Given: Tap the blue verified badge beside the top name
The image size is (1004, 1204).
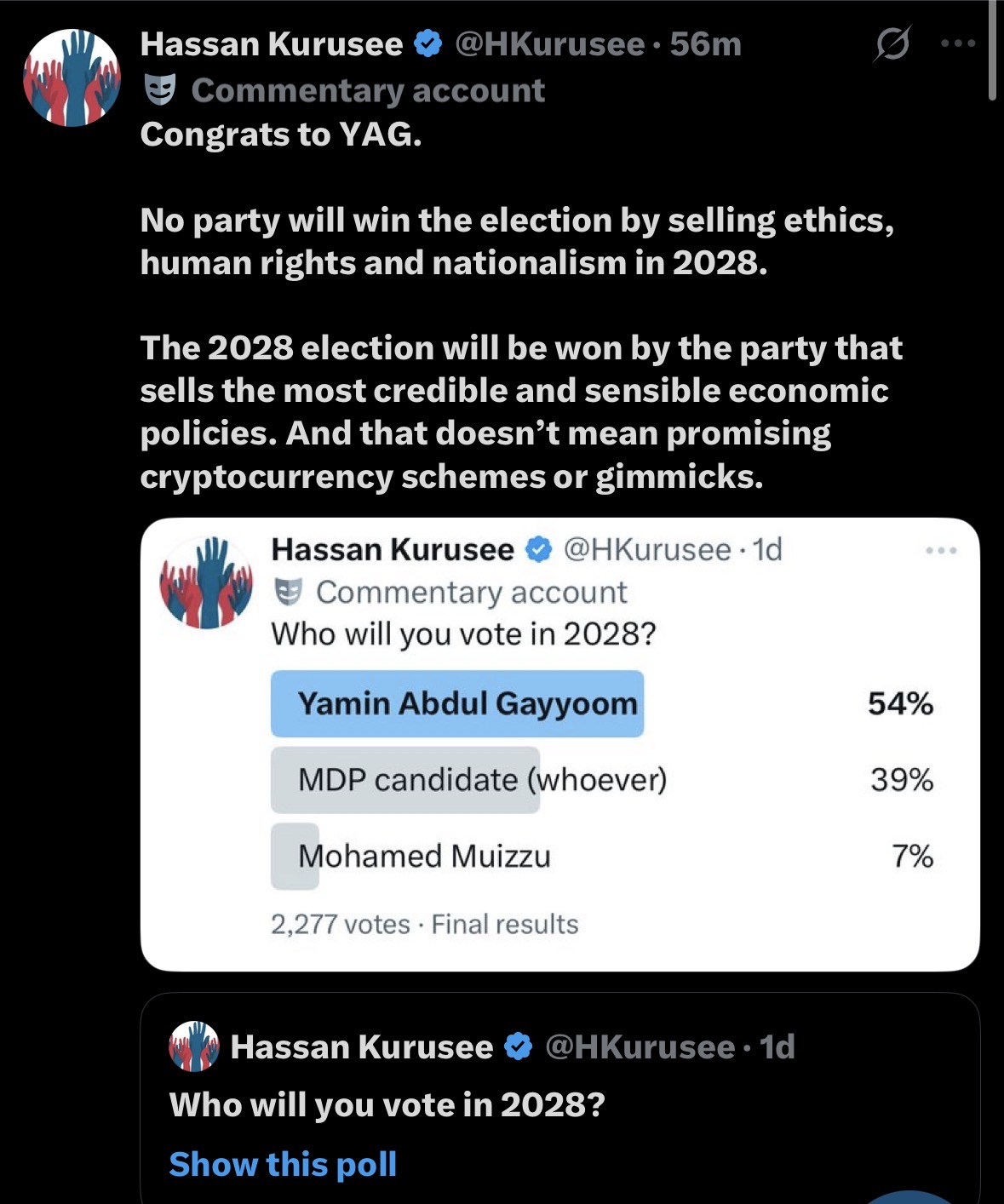Looking at the screenshot, I should click(x=428, y=43).
